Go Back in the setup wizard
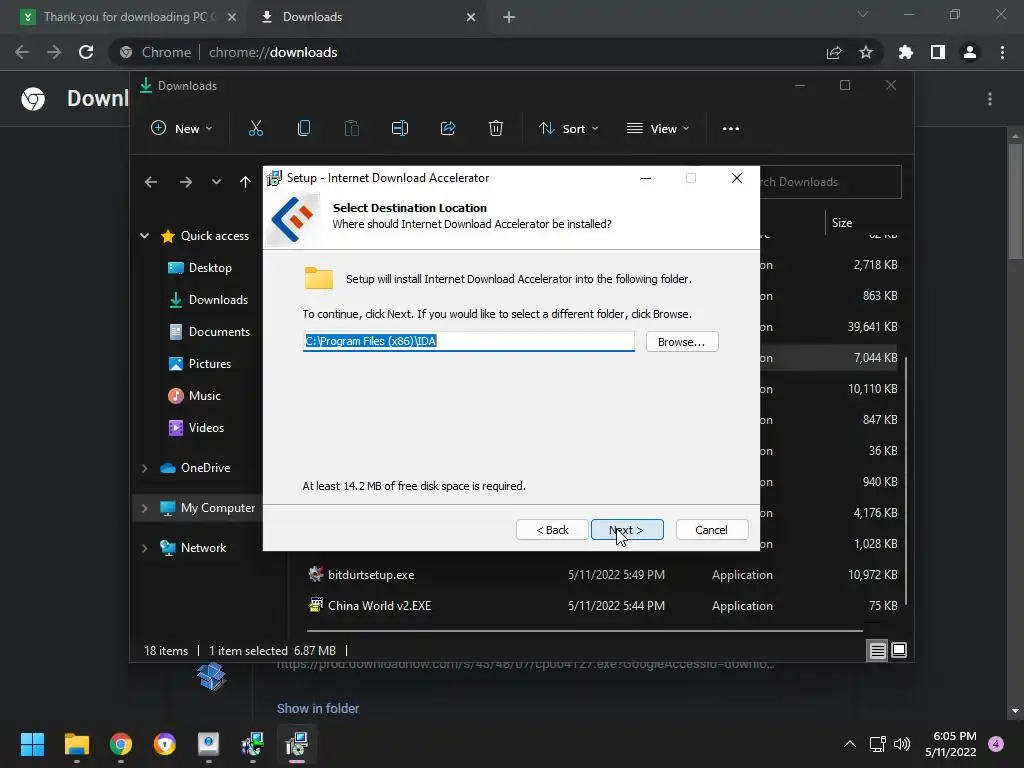 [x=552, y=530]
